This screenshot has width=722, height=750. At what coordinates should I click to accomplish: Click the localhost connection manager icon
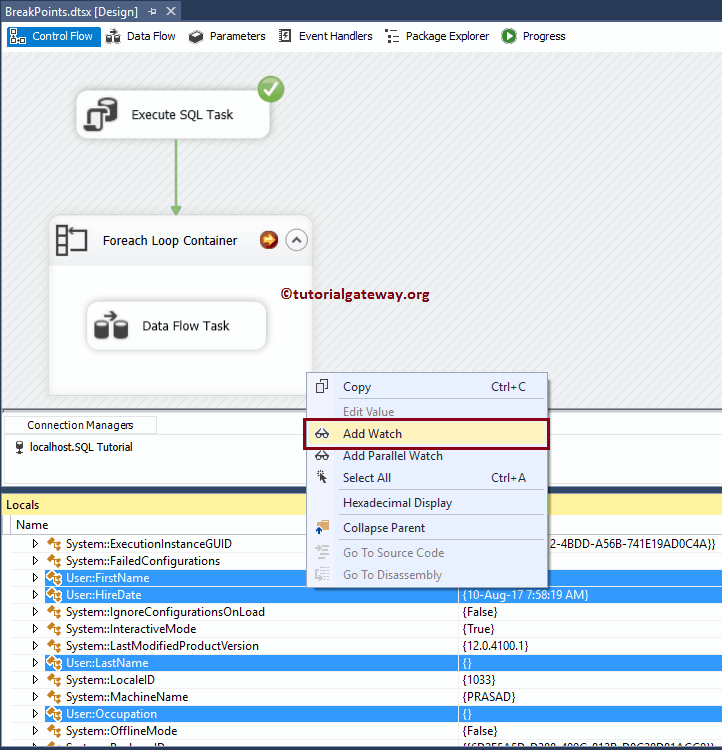pos(20,447)
